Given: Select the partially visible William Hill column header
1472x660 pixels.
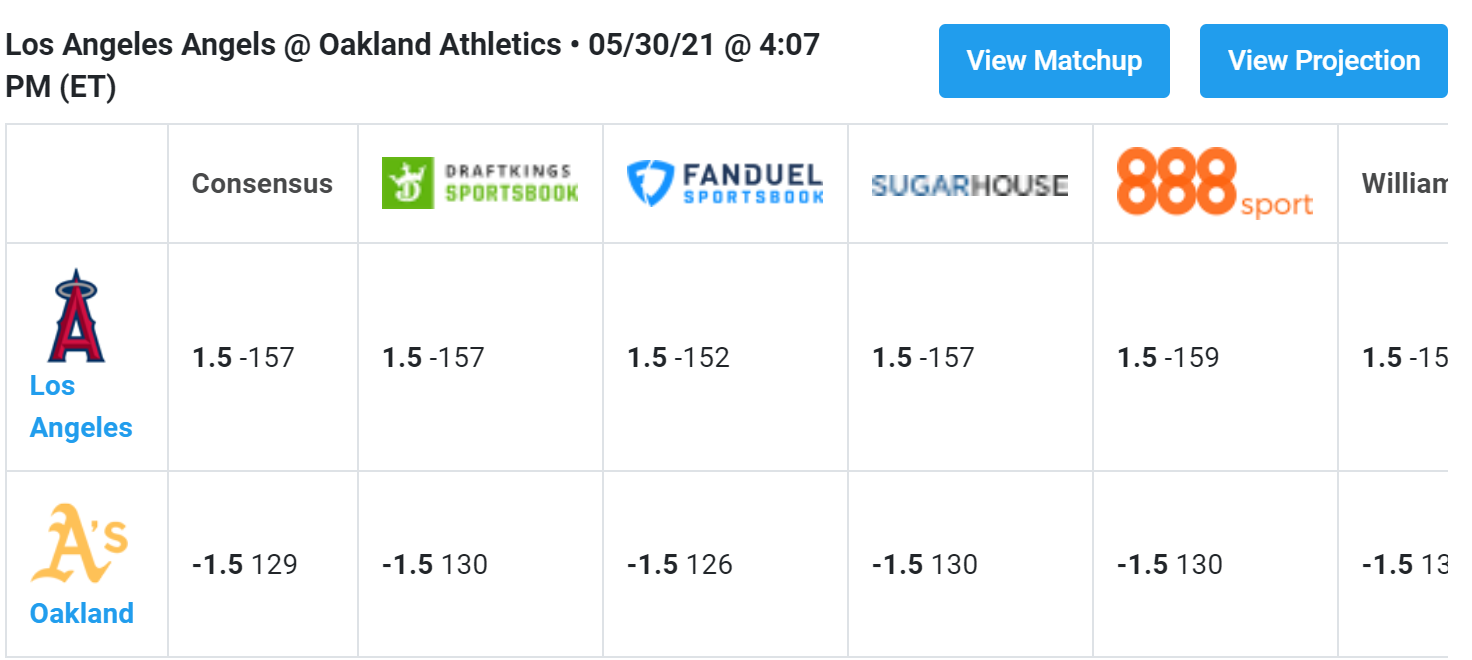Looking at the screenshot, I should [x=1405, y=184].
